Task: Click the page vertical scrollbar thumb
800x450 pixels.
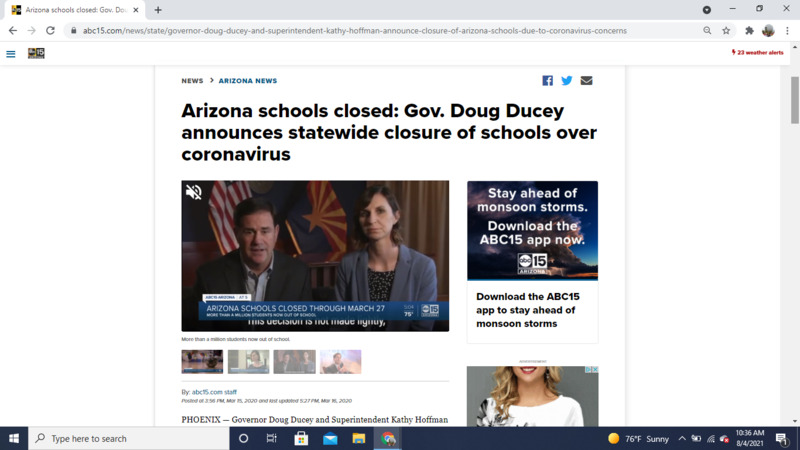Action: (x=794, y=100)
